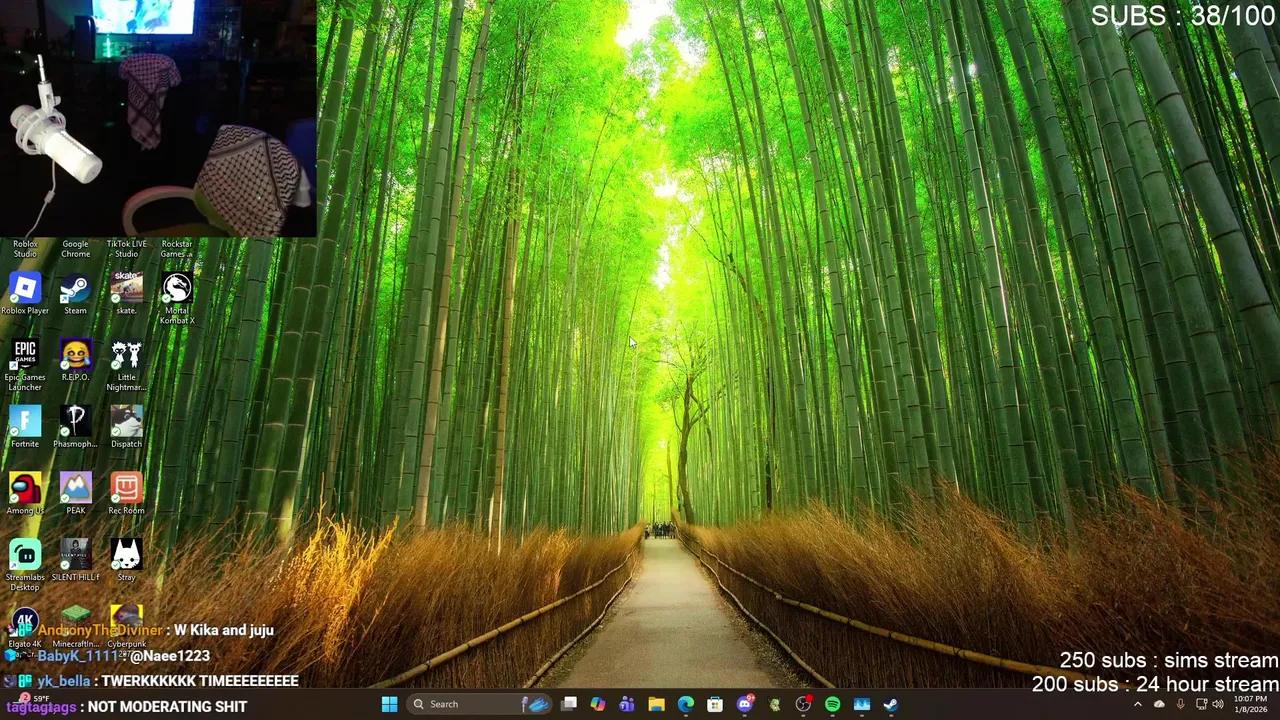Open Task View from the taskbar
Screen dimensions: 1280x720
pyautogui.click(x=569, y=704)
